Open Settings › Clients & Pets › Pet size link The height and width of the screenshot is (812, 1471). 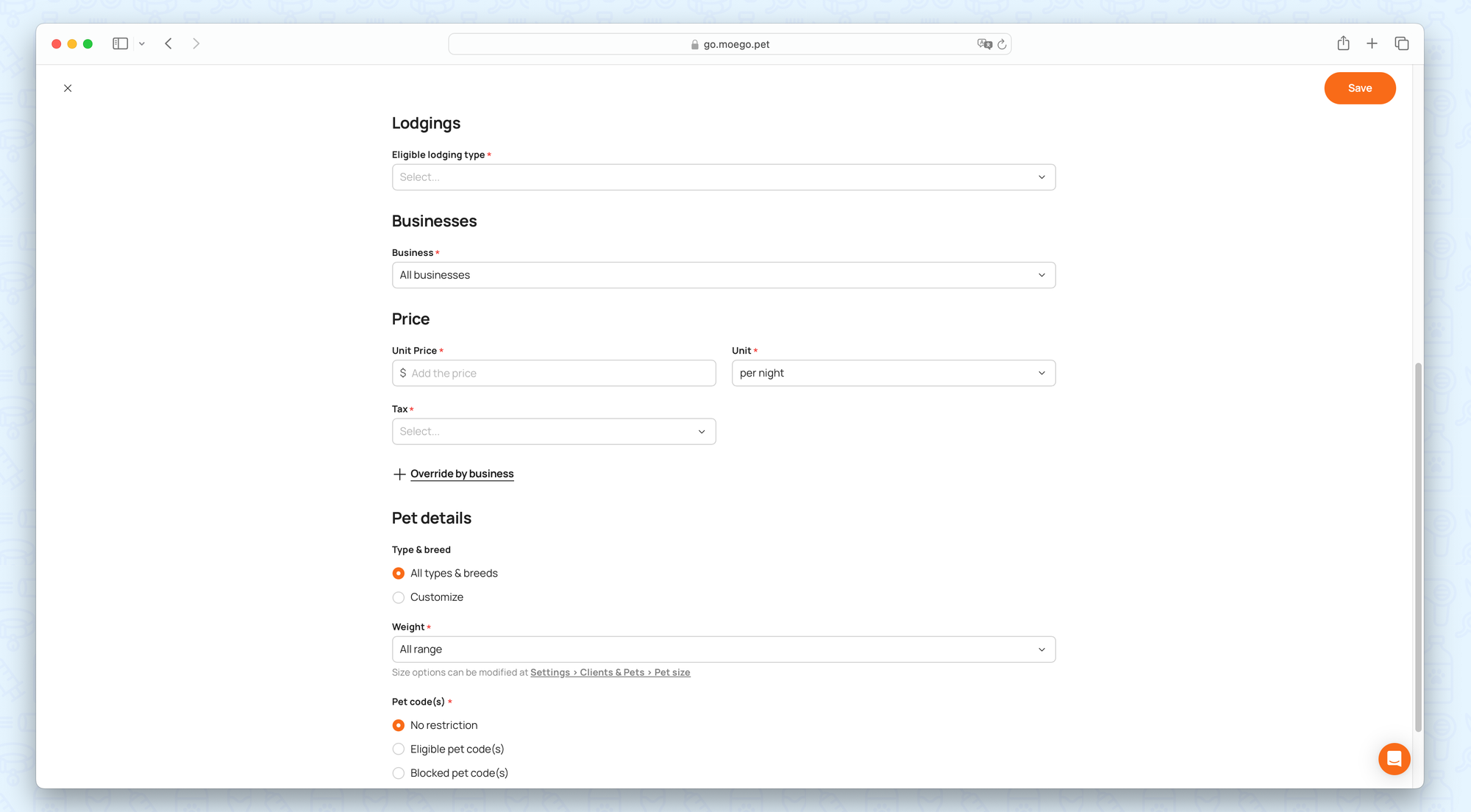(610, 672)
